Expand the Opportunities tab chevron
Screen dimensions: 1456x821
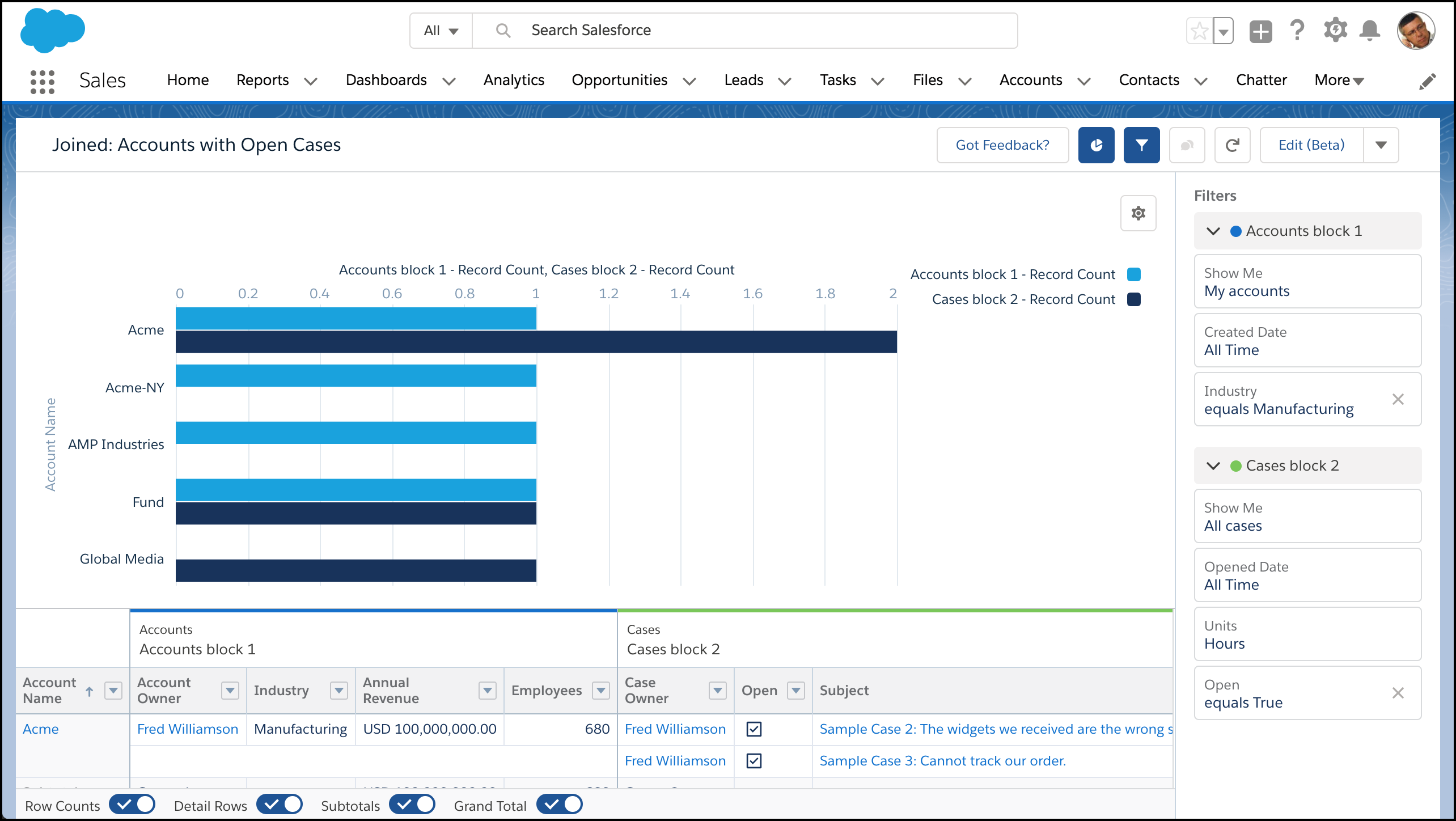click(x=689, y=82)
